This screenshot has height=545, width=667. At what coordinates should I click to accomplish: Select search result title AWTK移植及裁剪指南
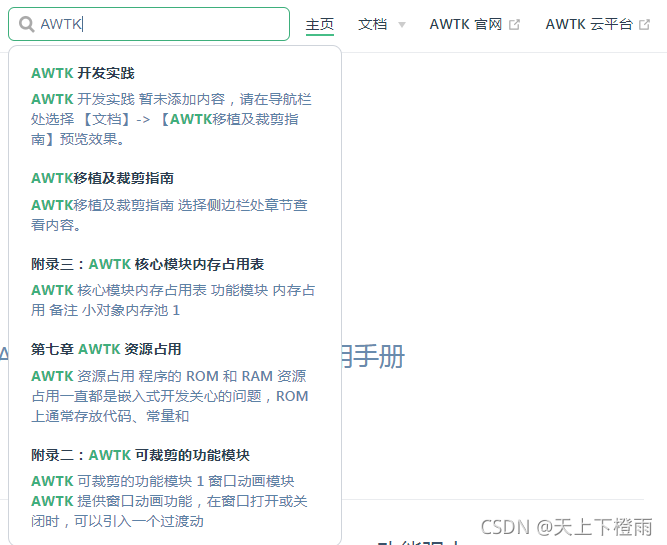tap(103, 178)
